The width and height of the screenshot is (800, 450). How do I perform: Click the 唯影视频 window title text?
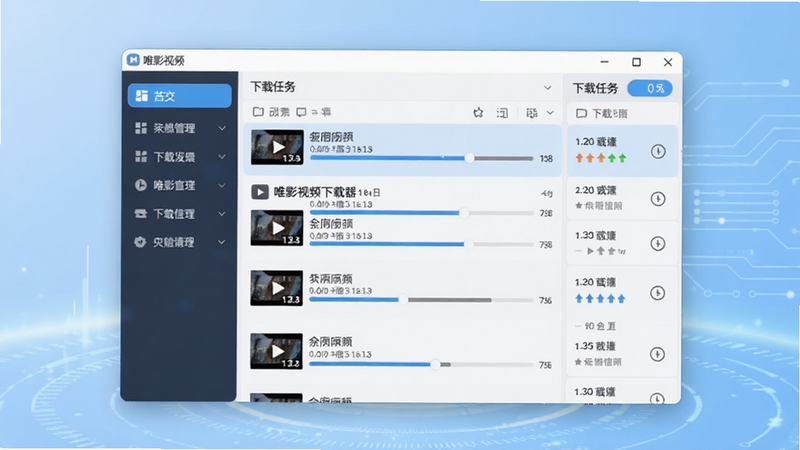(163, 61)
